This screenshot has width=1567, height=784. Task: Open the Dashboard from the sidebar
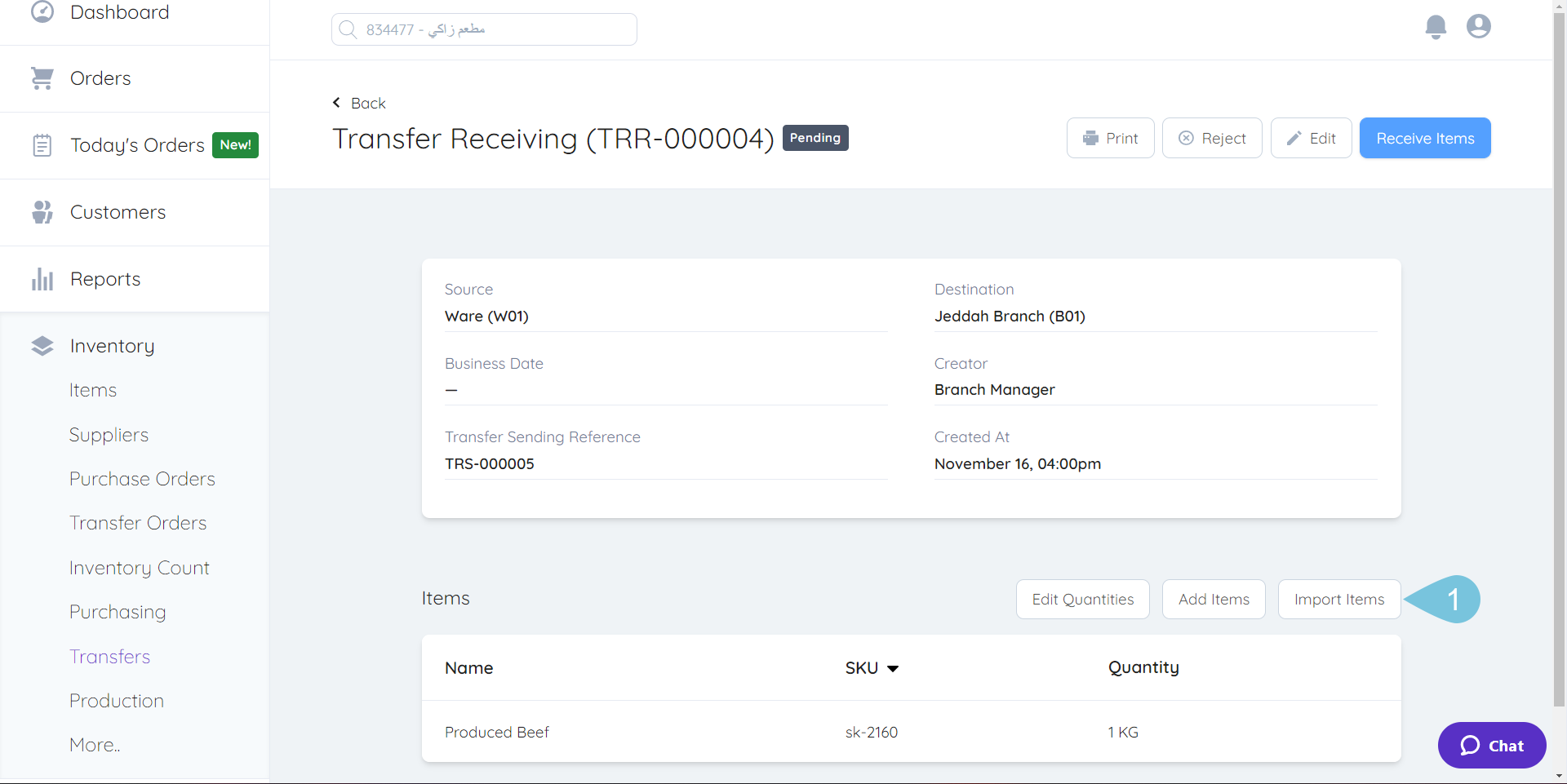tap(42, 12)
